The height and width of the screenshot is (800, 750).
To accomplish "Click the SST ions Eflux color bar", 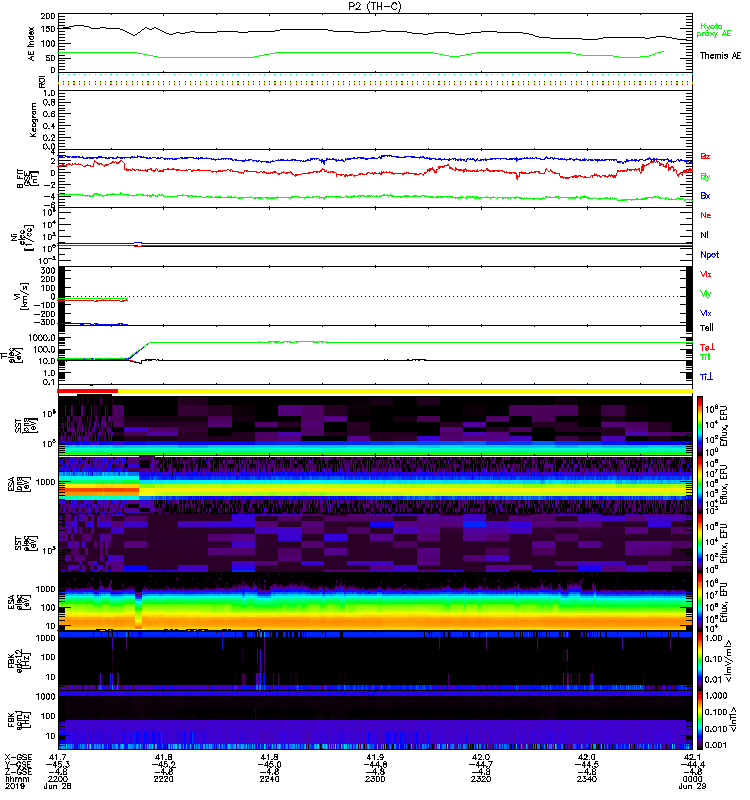I will click(x=700, y=426).
